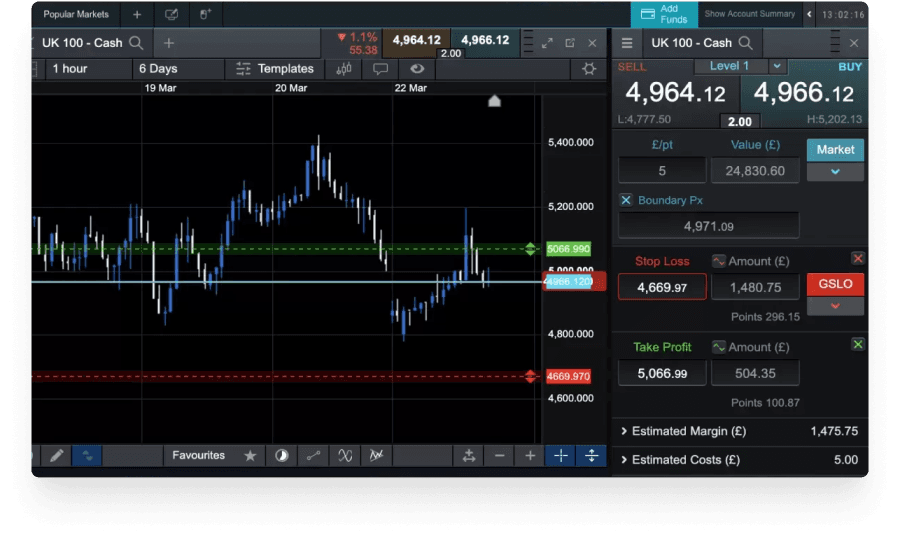The image size is (900, 539).
Task: Uncheck the Boundary Px checkbox
Action: pos(626,200)
